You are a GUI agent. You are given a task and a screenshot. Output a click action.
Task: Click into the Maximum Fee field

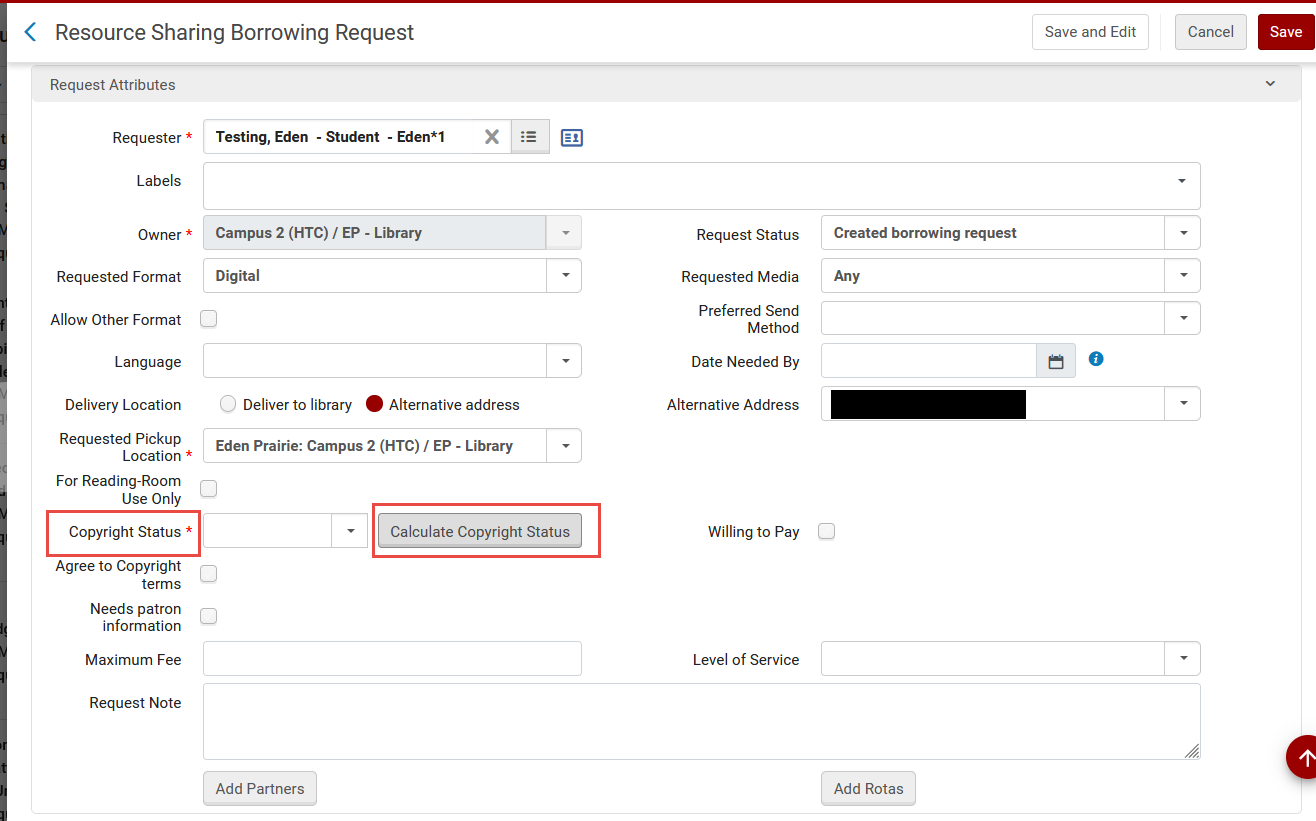[x=392, y=659]
